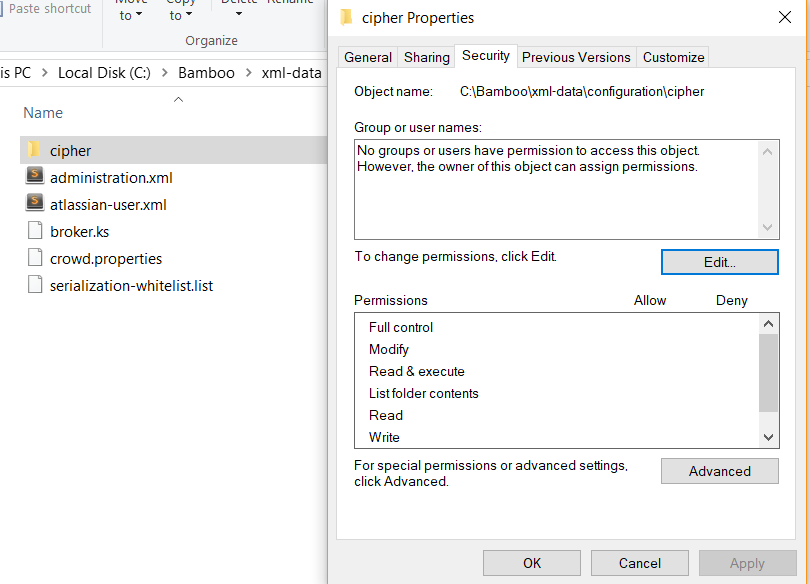Click the crowd.properties file icon
Image resolution: width=810 pixels, height=584 pixels.
[35, 257]
